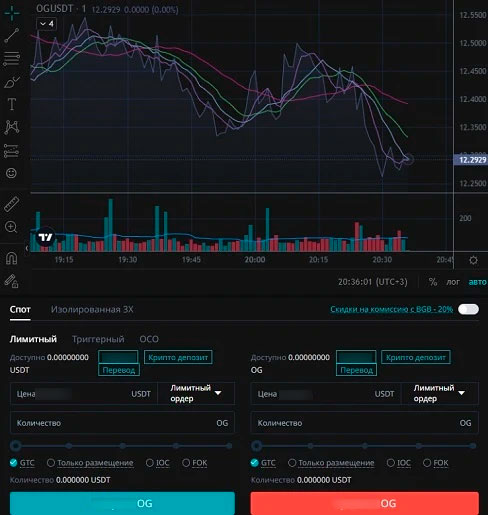Click the red sell OG button
This screenshot has height=515, width=488.
coord(365,503)
